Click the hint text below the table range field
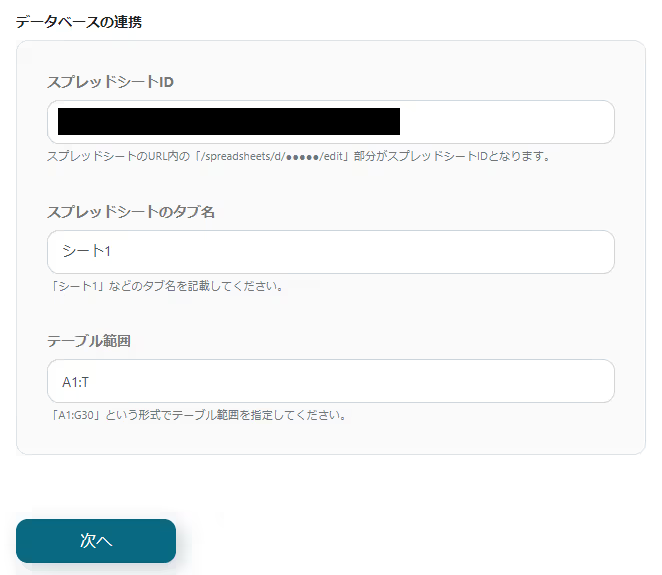The height and width of the screenshot is (575, 662). pos(198,415)
